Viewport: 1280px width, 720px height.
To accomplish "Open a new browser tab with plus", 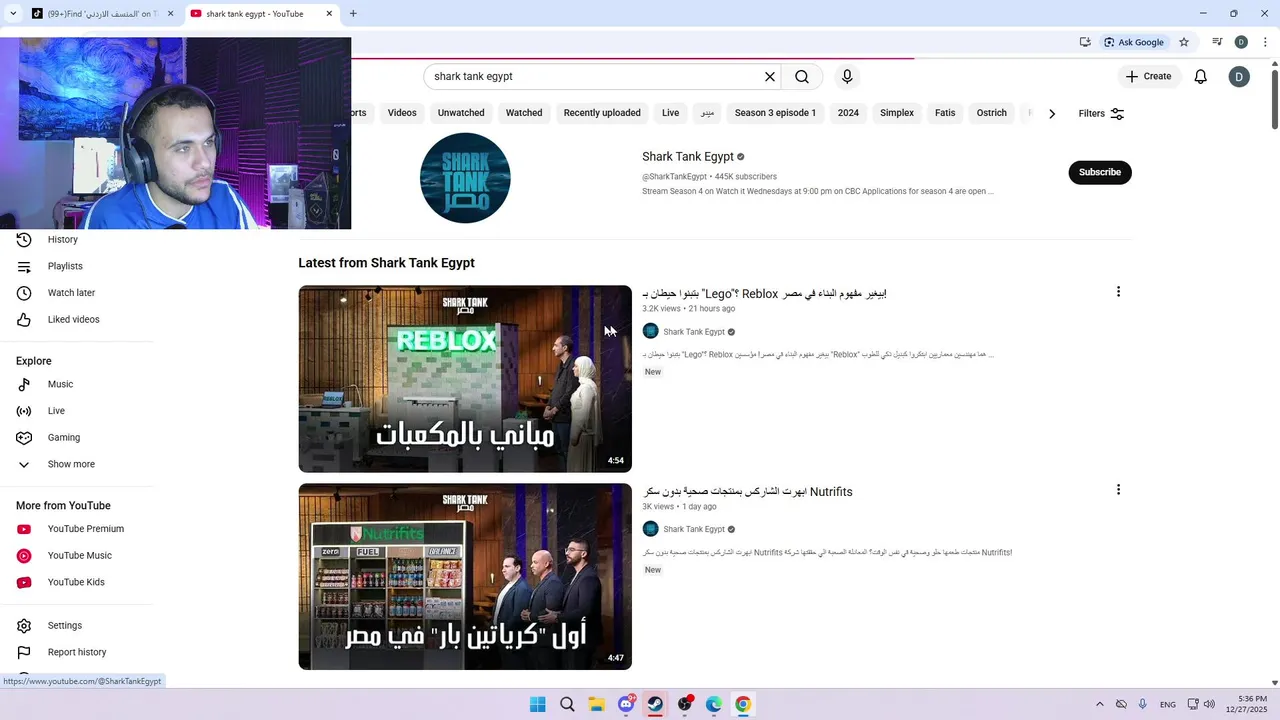I will coord(353,13).
